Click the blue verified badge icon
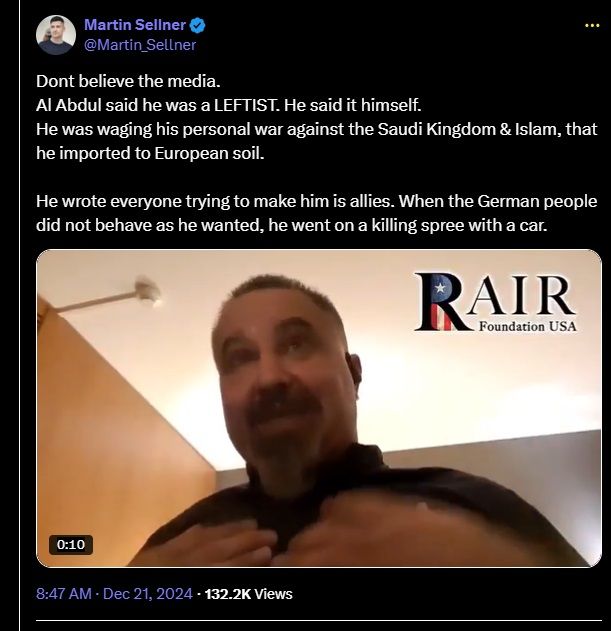Image resolution: width=611 pixels, height=631 pixels. pos(198,25)
